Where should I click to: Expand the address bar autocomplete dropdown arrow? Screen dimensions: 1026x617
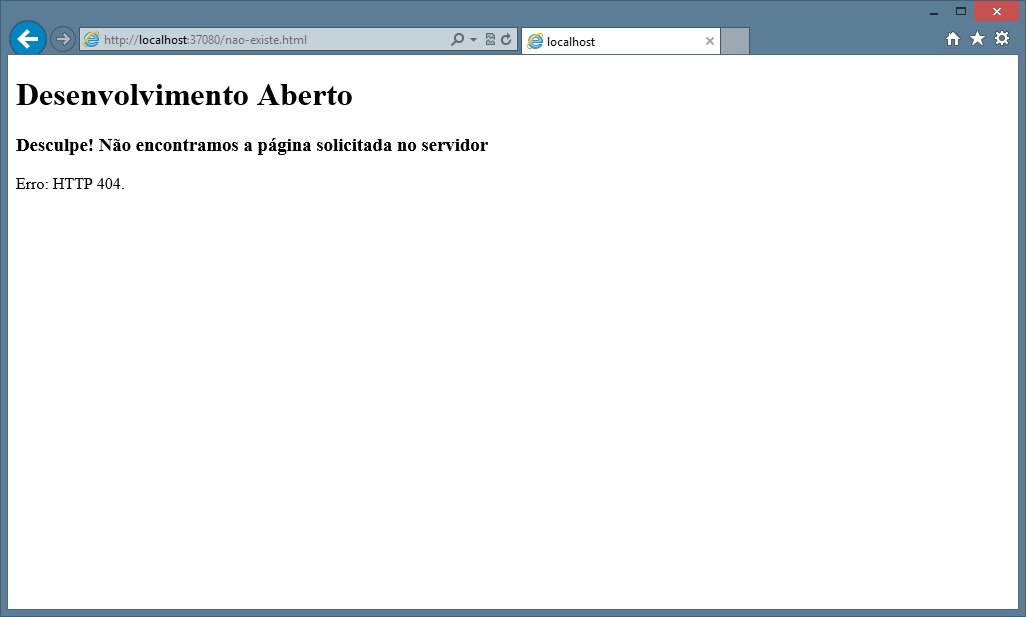473,40
